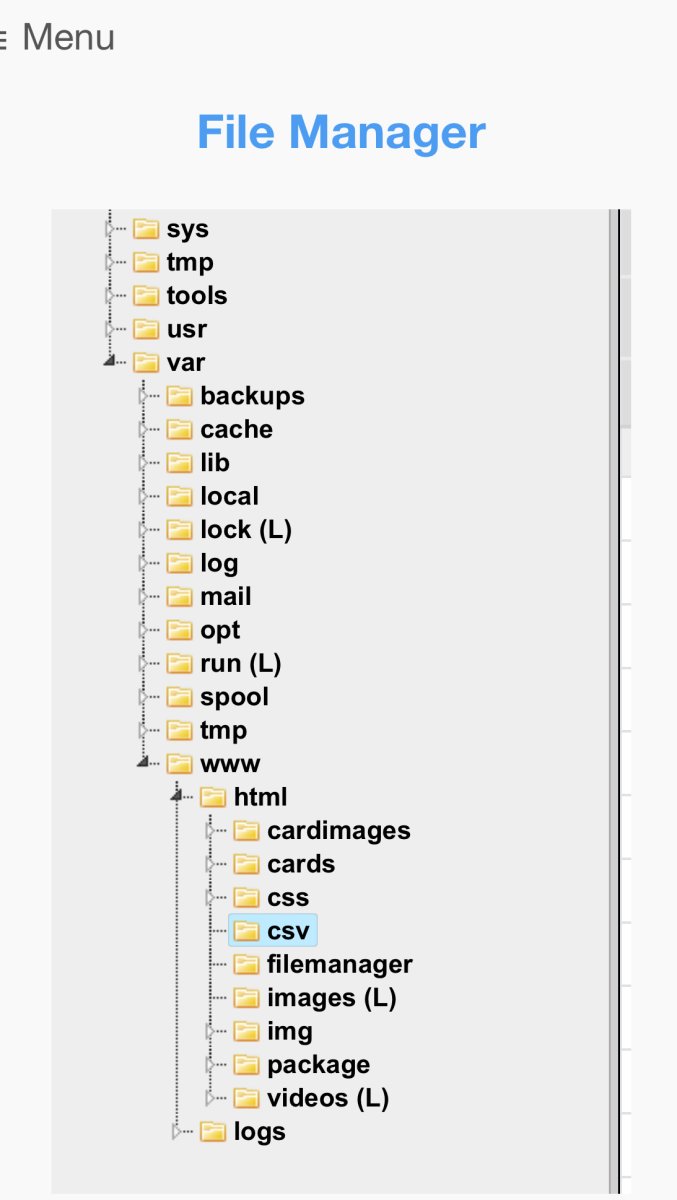Screen dimensions: 677x1200
Task: Click the tools folder icon
Action: click(147, 296)
